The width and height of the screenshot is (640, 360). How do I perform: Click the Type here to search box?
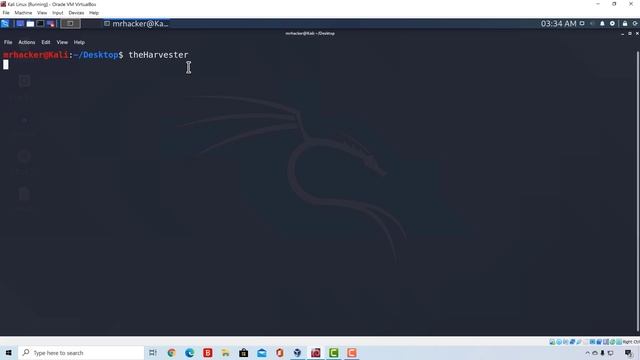point(81,353)
